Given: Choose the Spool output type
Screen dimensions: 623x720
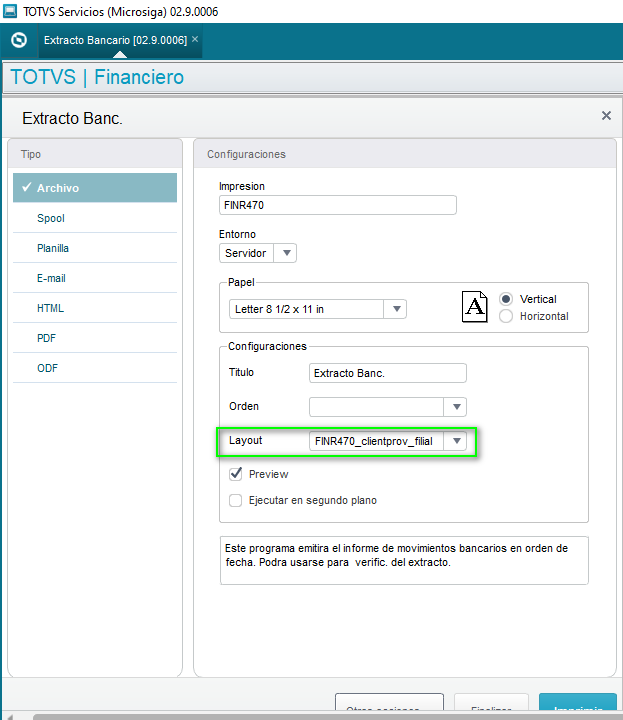Looking at the screenshot, I should point(95,218).
